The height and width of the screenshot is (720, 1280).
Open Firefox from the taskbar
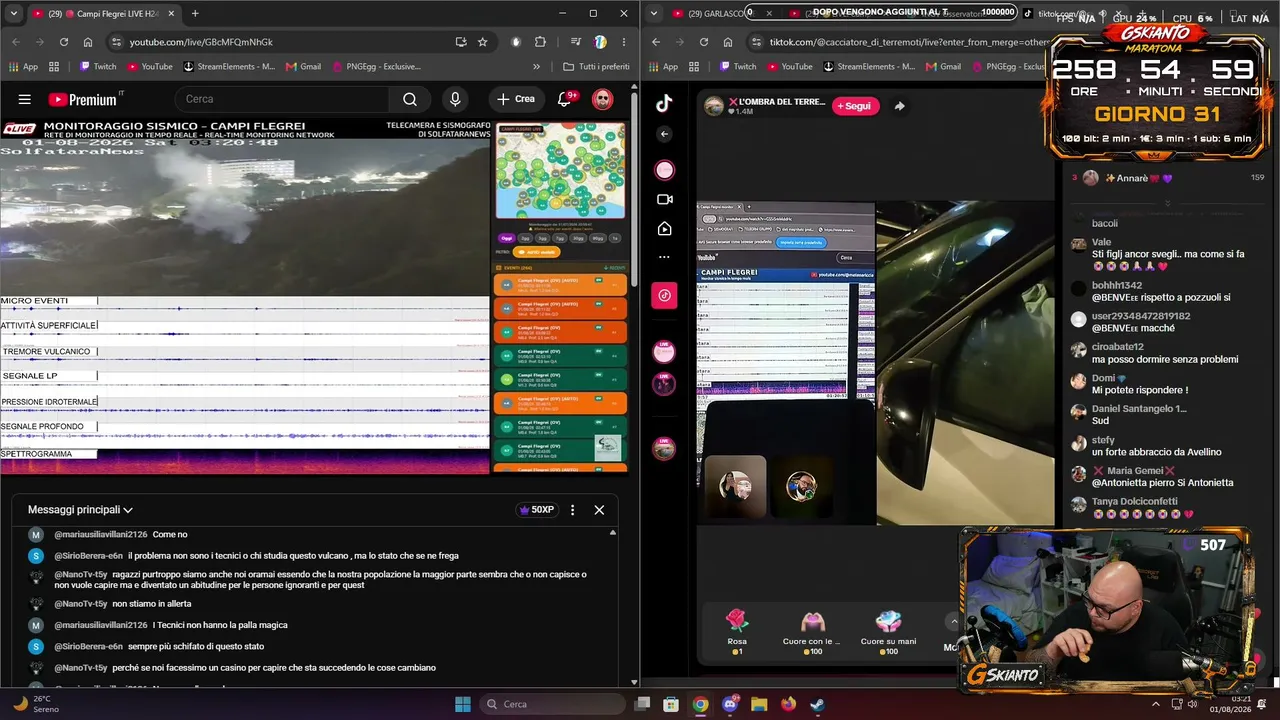click(788, 704)
